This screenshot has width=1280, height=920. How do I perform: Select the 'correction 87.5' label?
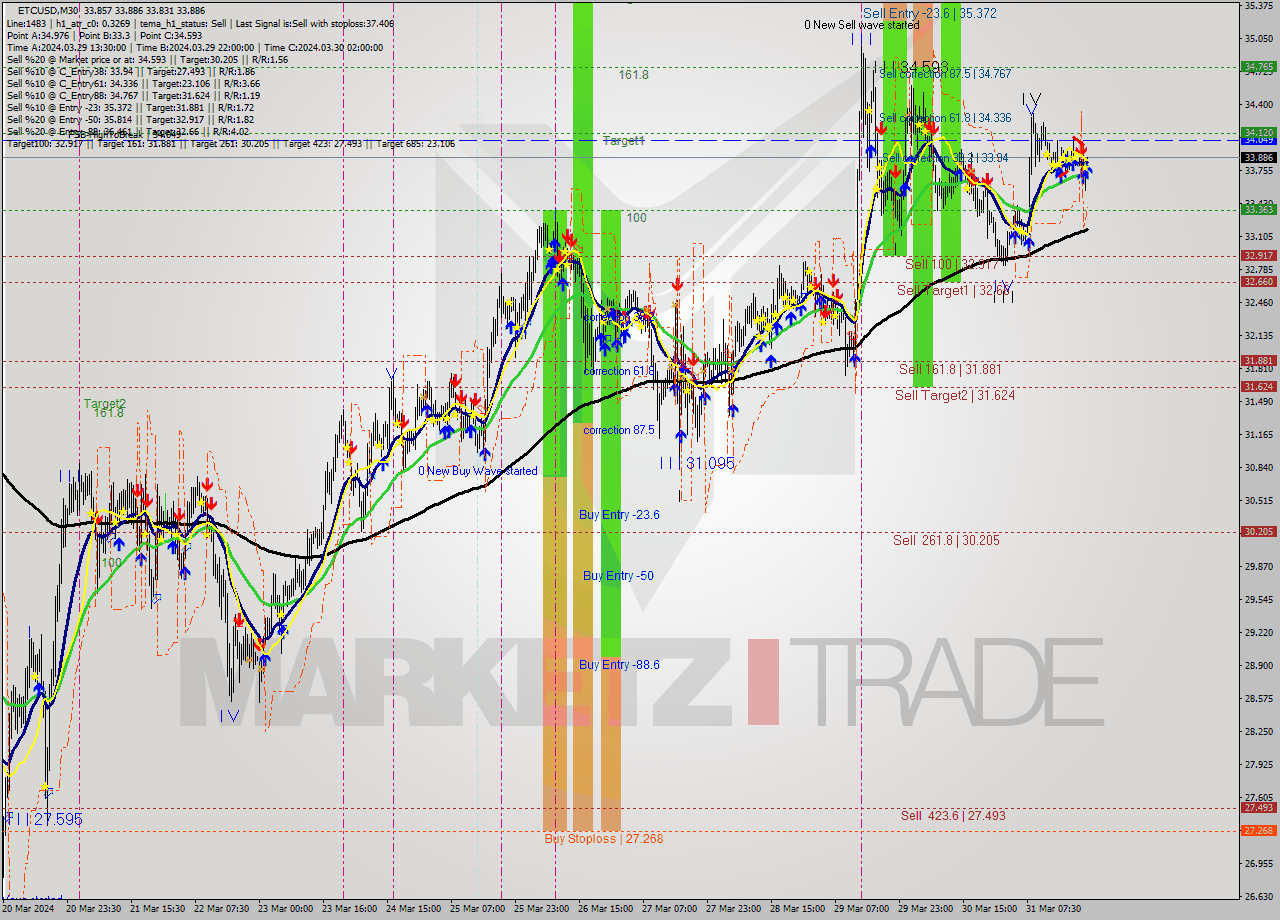619,430
